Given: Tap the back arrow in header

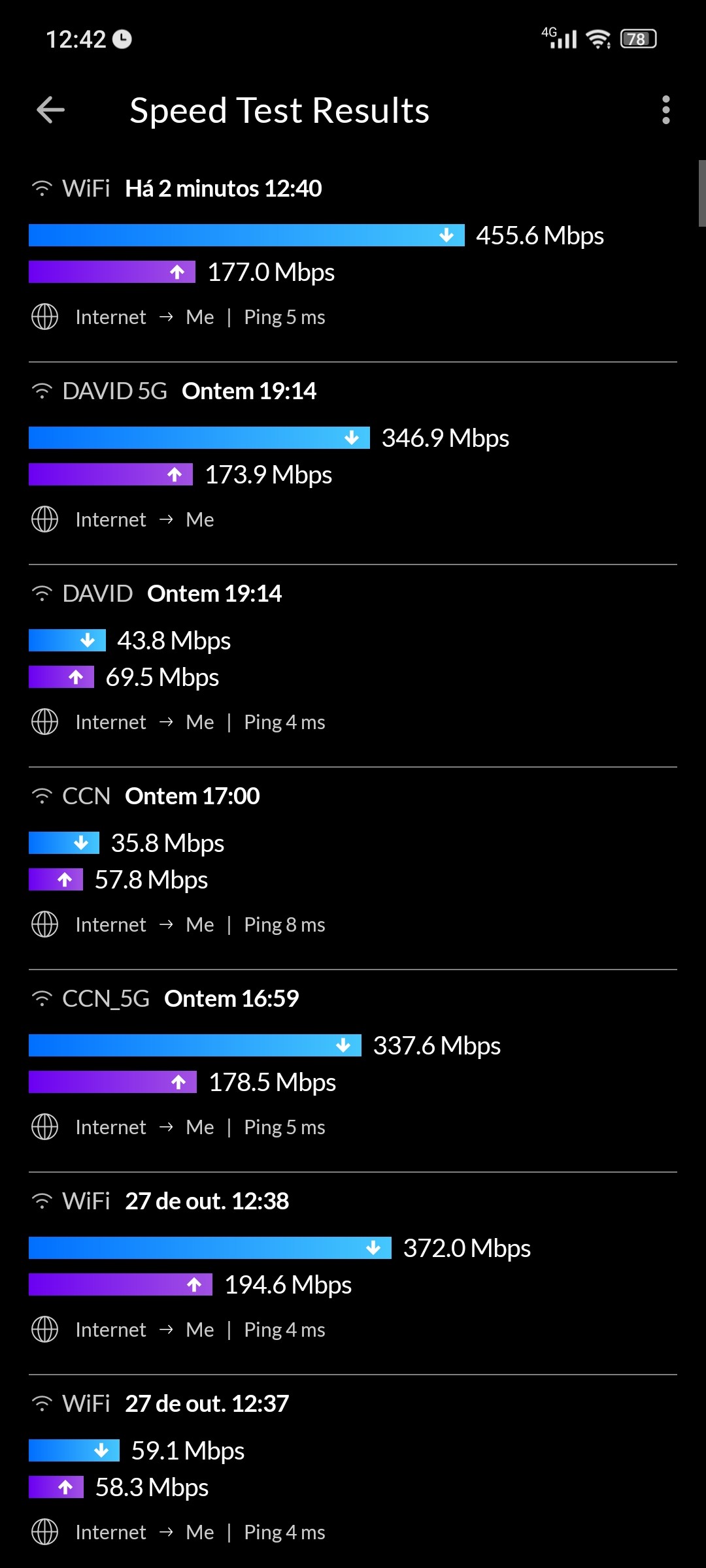Looking at the screenshot, I should pos(50,110).
